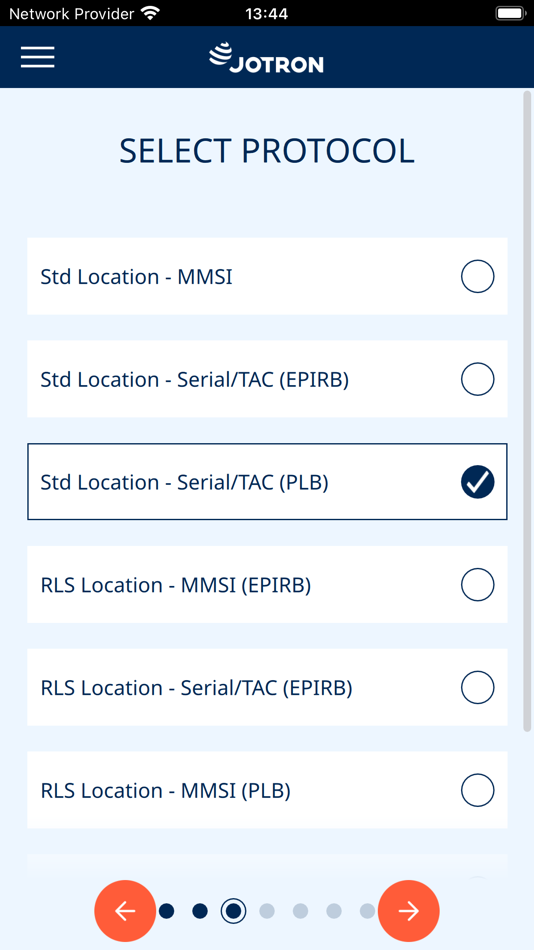Tap the partially visible bottom protocol row
The height and width of the screenshot is (950, 534).
(267, 866)
